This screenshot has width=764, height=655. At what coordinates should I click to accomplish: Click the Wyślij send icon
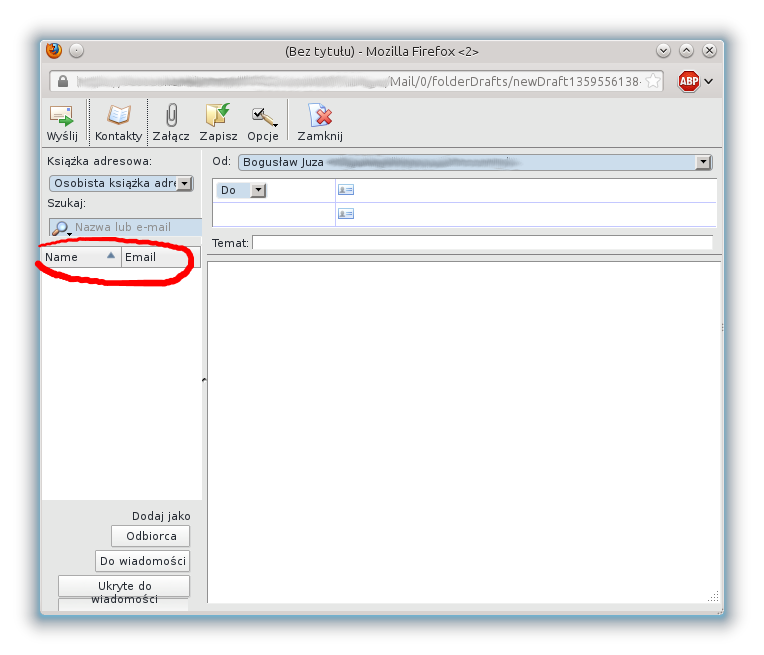pyautogui.click(x=62, y=115)
